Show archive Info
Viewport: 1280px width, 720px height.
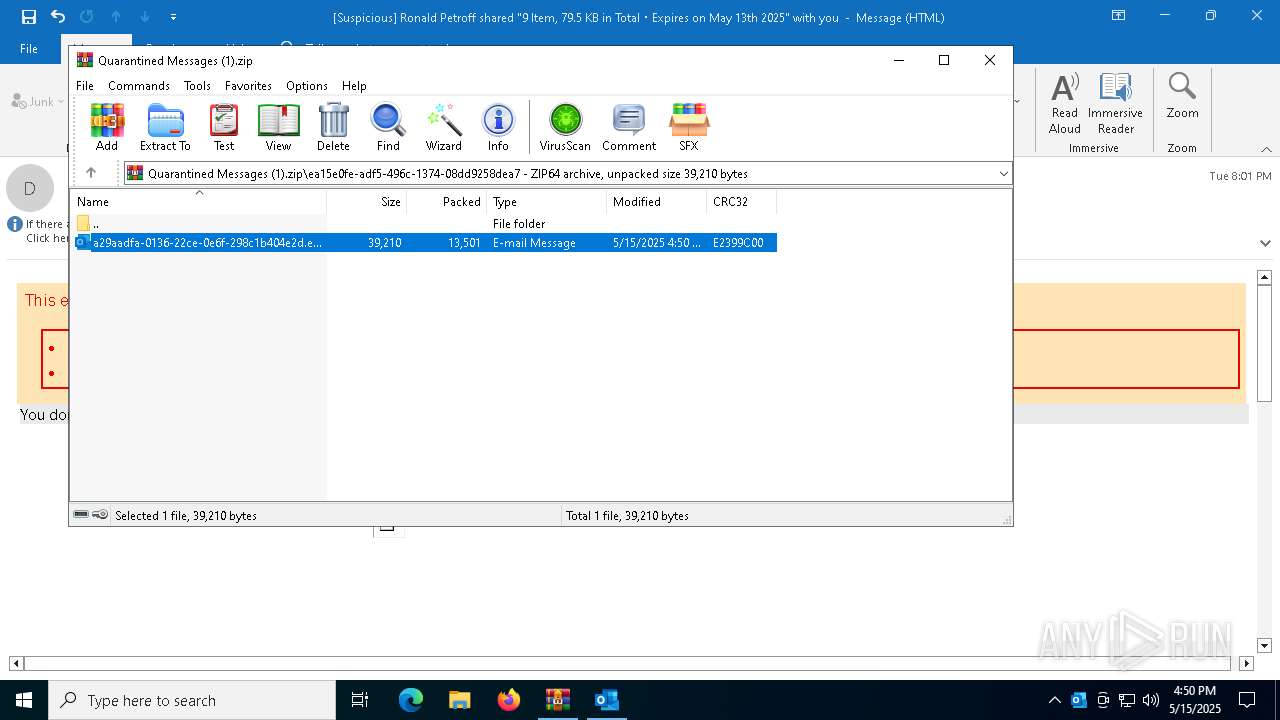coord(498,127)
